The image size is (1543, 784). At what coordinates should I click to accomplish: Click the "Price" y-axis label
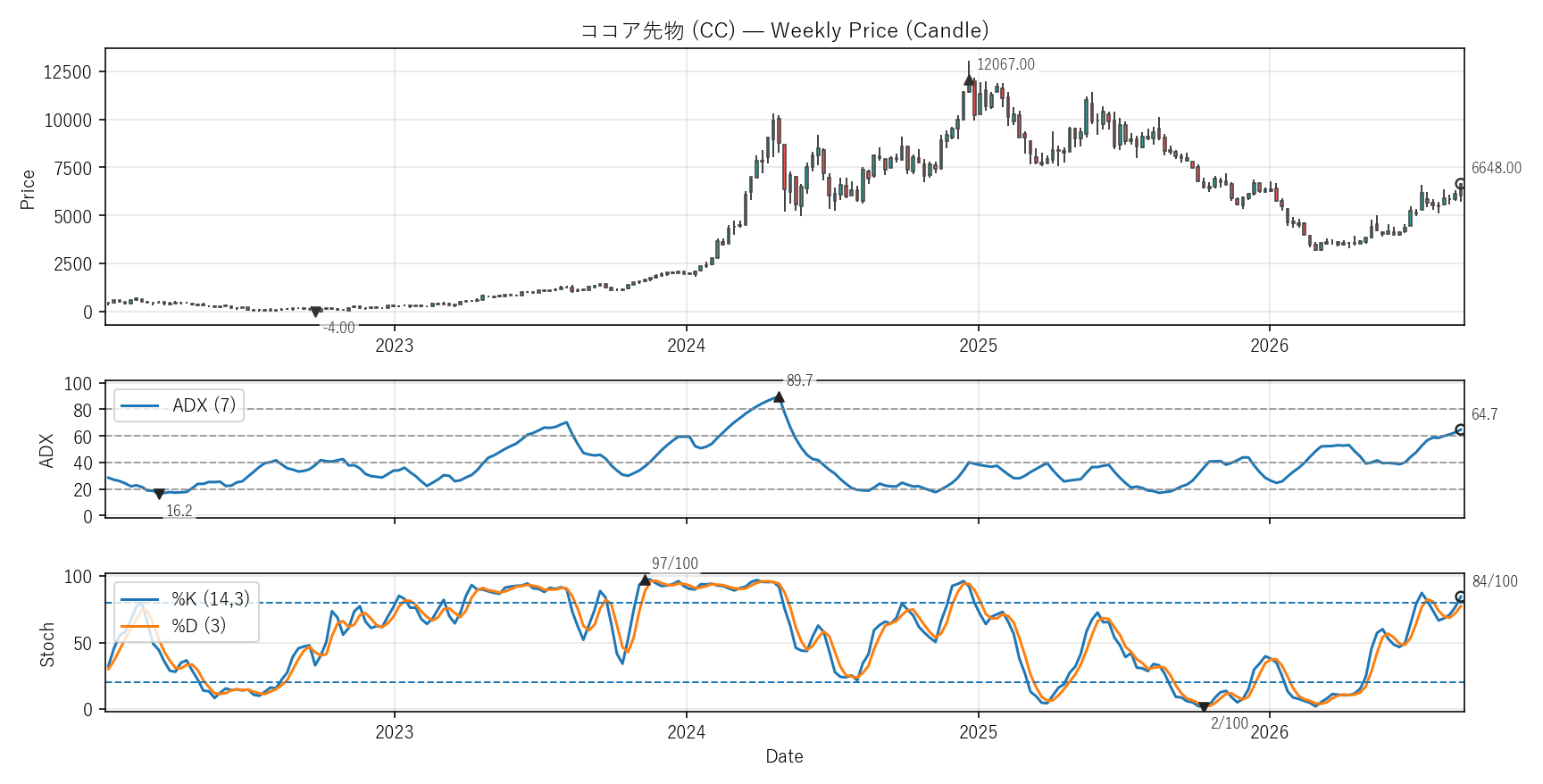click(28, 189)
